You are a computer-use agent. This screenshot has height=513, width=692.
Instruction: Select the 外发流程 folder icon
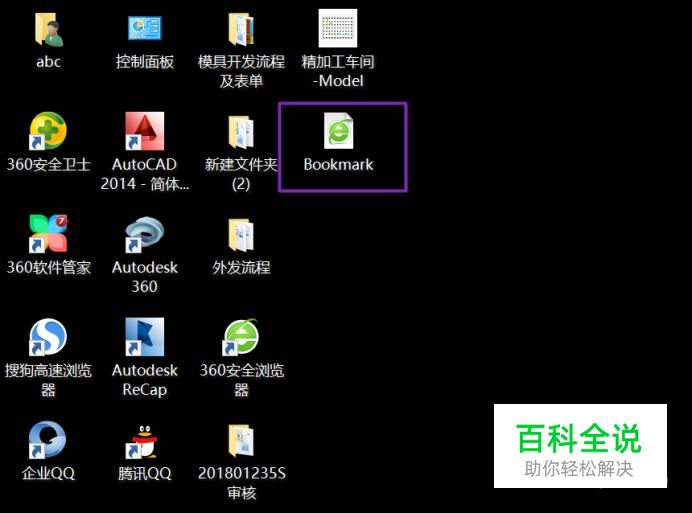click(x=241, y=235)
